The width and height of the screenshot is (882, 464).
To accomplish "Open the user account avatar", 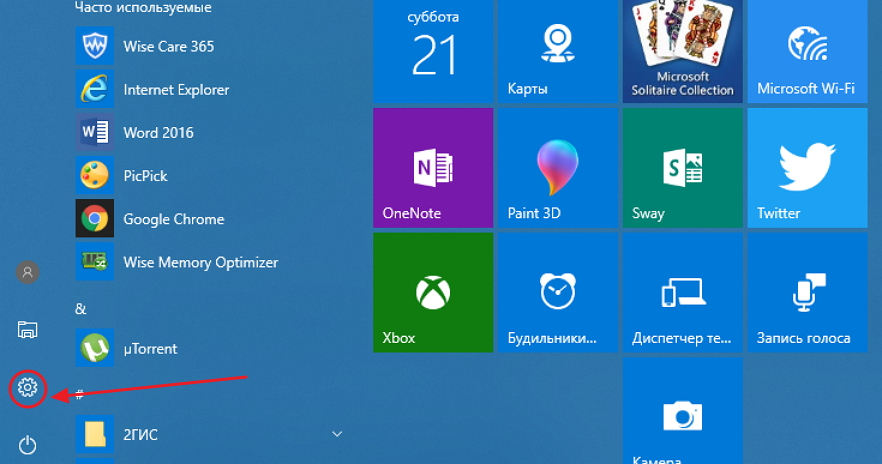I will [x=27, y=272].
